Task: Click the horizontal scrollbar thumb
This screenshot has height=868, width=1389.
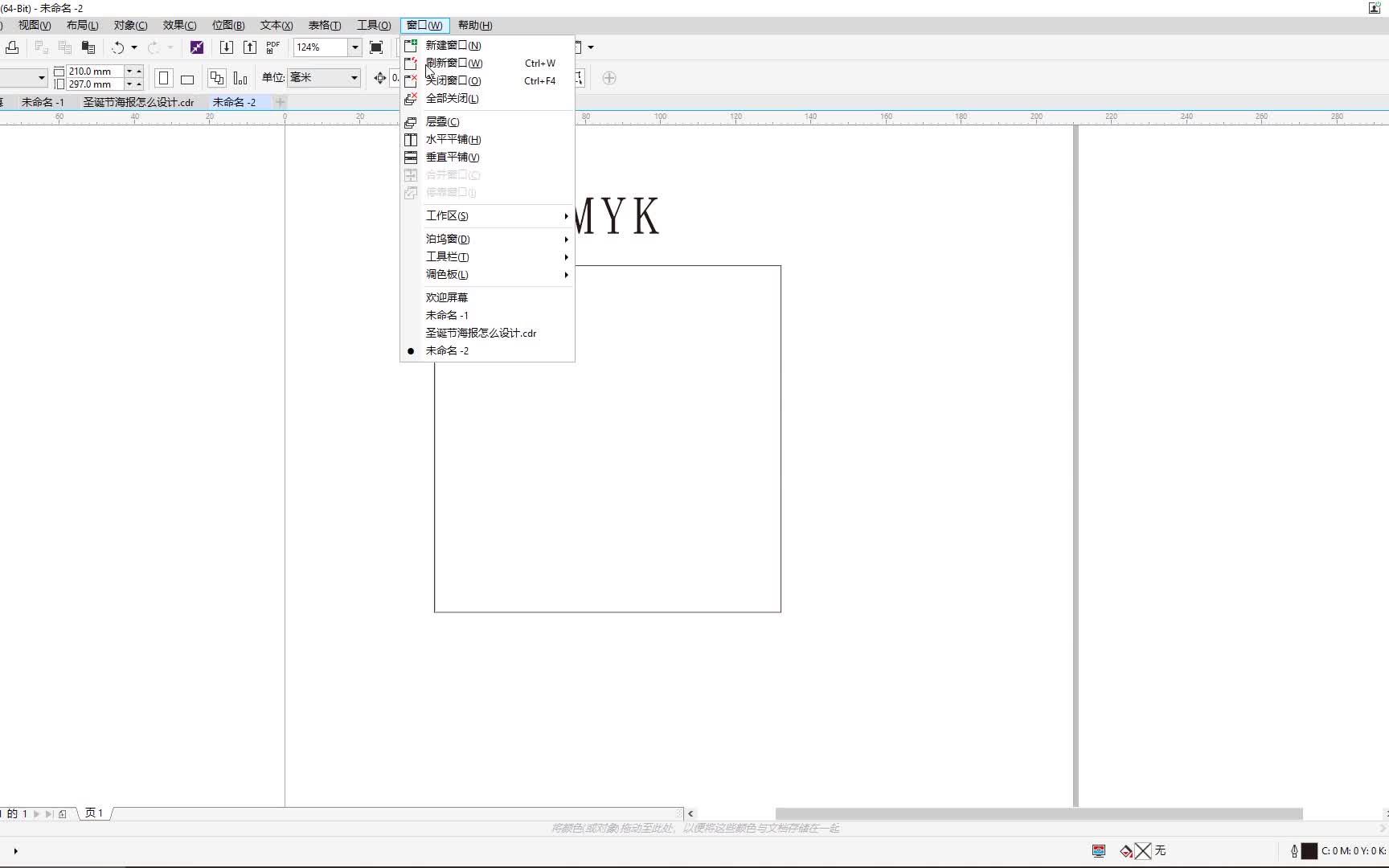Action: click(x=1039, y=813)
